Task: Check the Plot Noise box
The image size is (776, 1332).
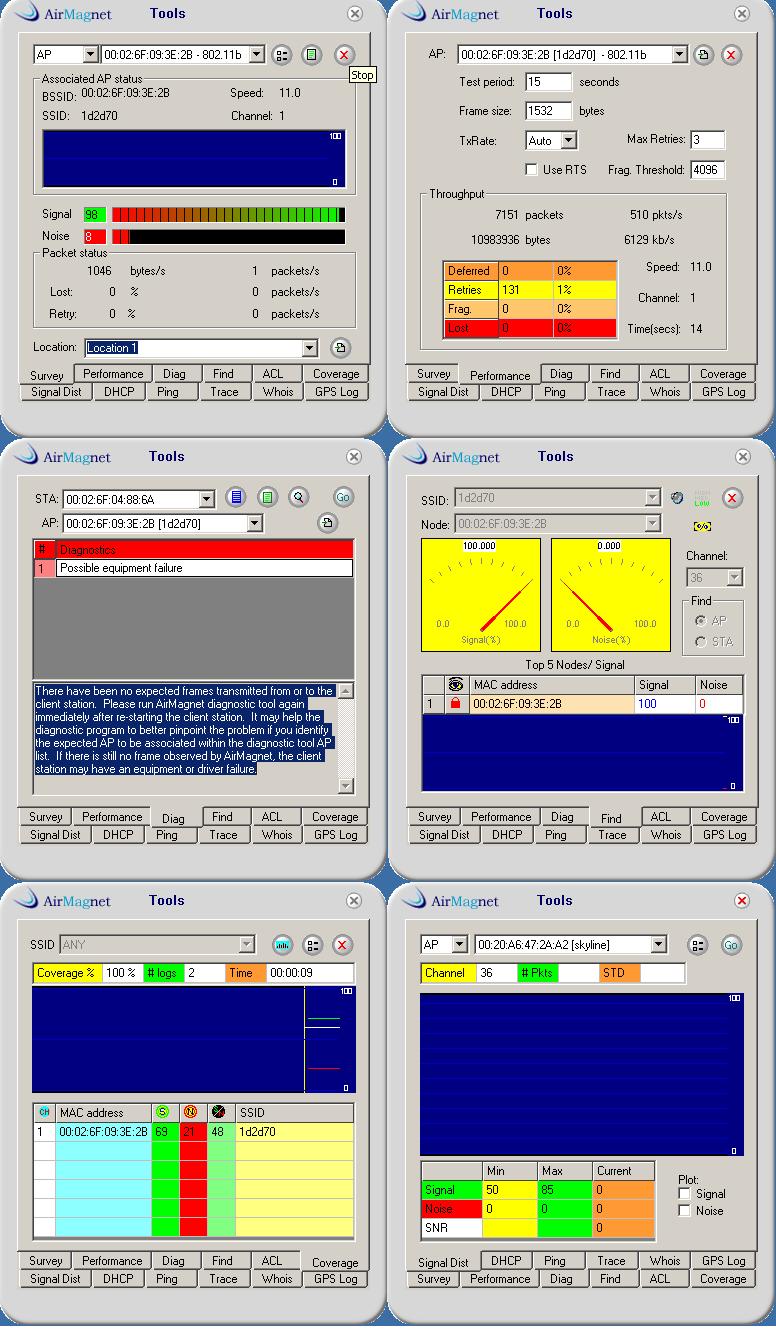Action: pyautogui.click(x=685, y=1211)
